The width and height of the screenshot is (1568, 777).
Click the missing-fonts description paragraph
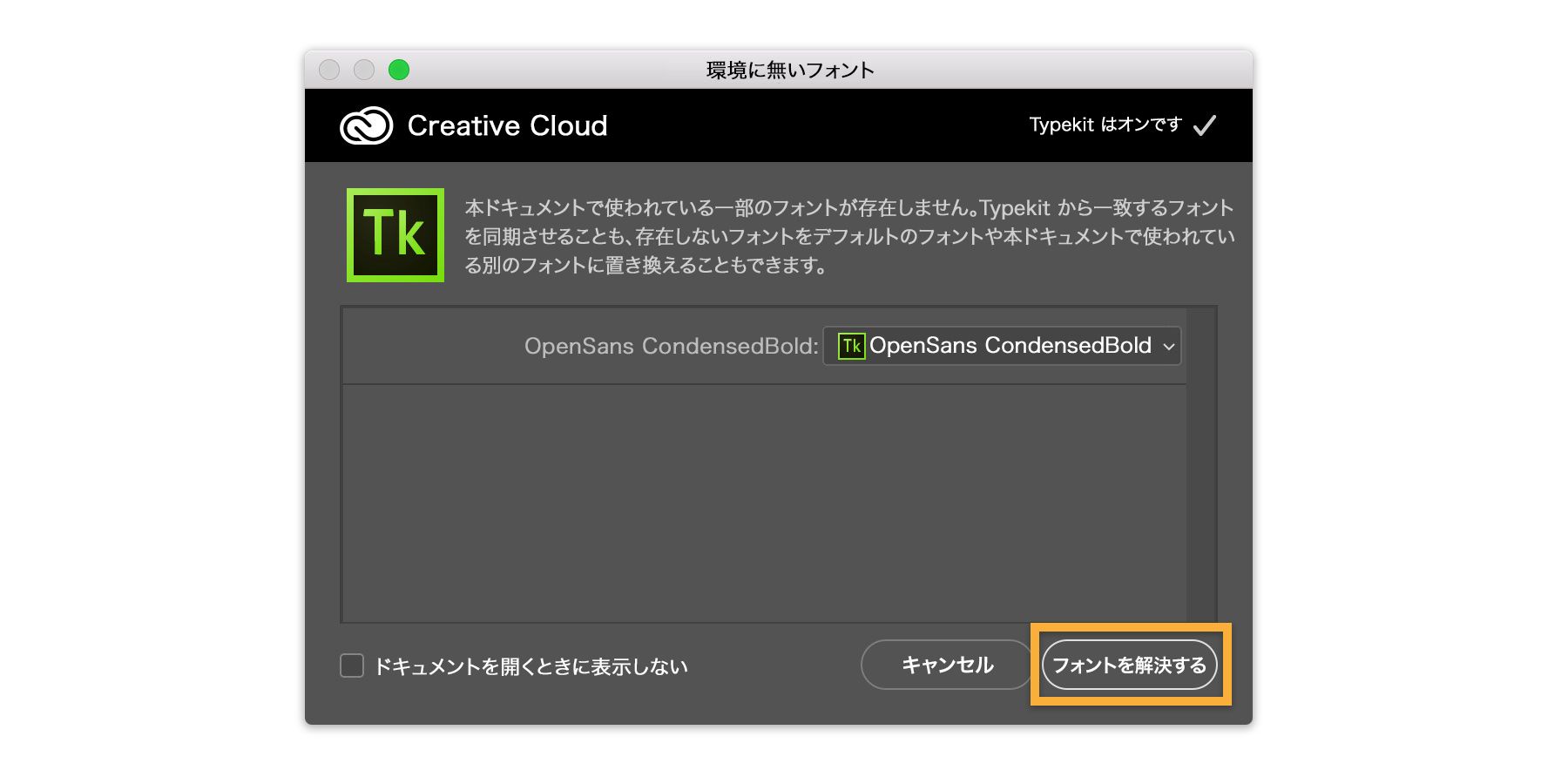(x=849, y=236)
